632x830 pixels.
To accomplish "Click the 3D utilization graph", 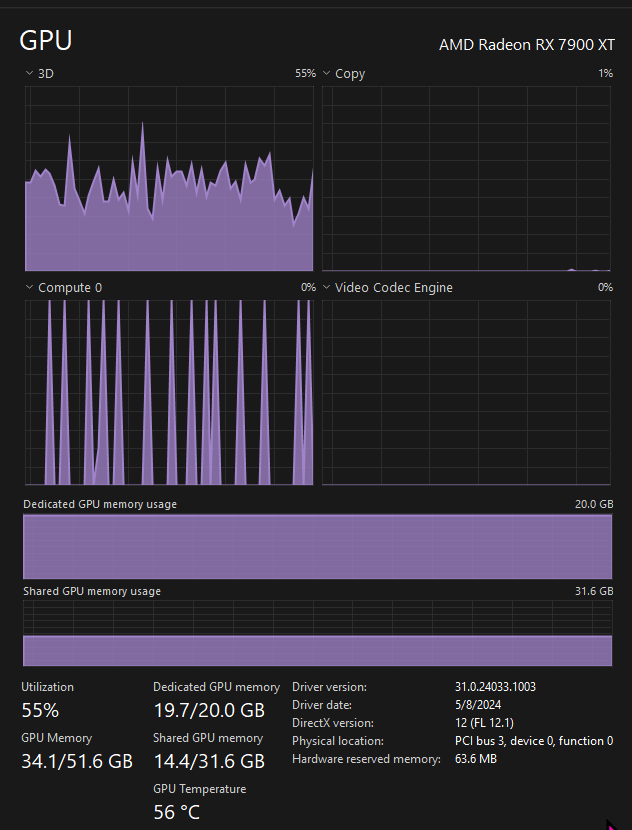I will (x=169, y=178).
